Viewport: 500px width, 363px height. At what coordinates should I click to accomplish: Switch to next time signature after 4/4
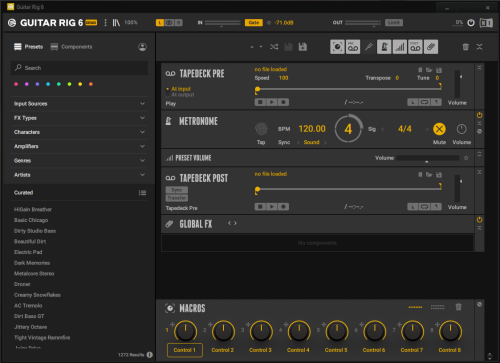pyautogui.click(x=427, y=129)
